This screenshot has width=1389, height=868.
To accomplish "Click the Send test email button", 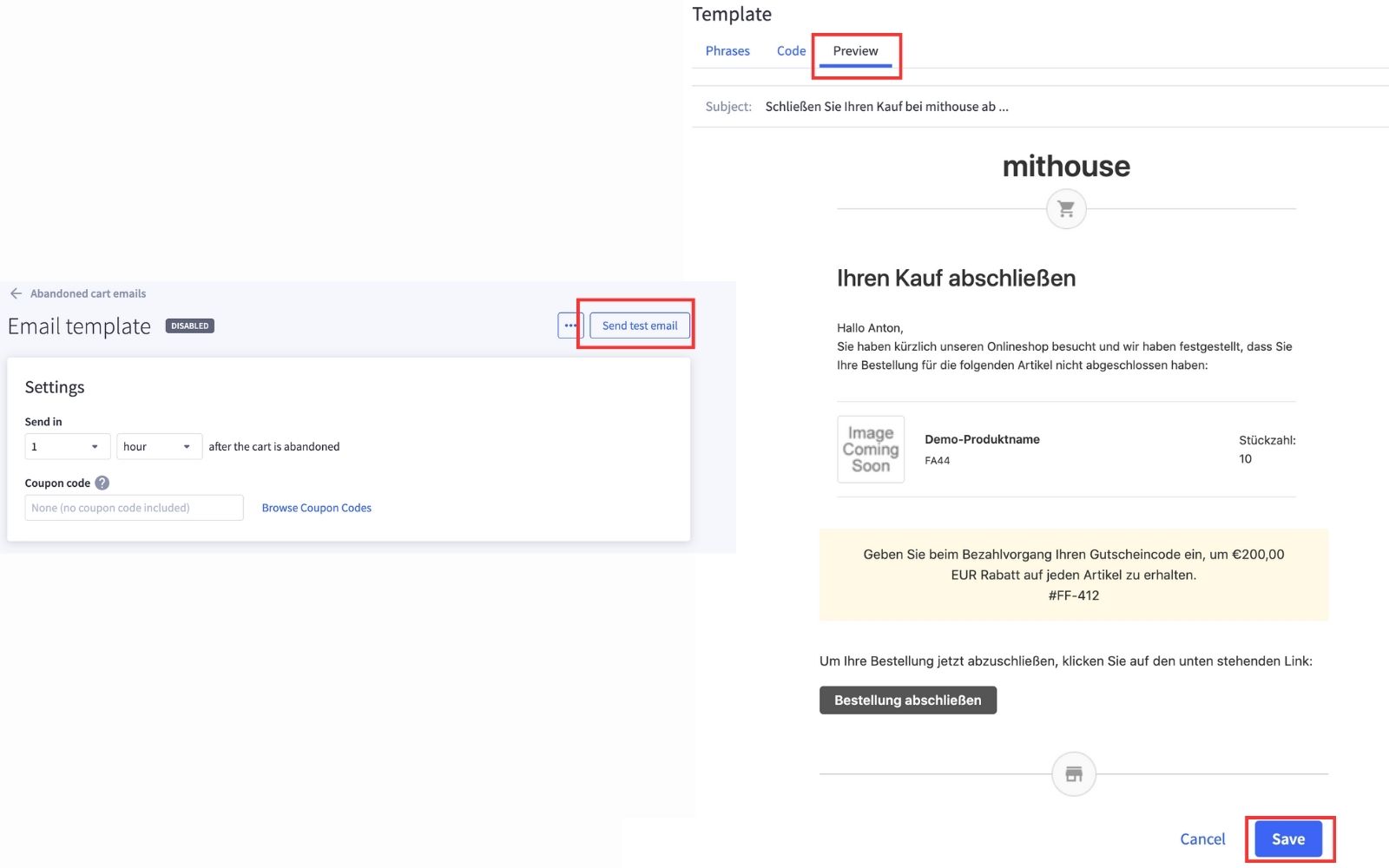I will tap(640, 325).
